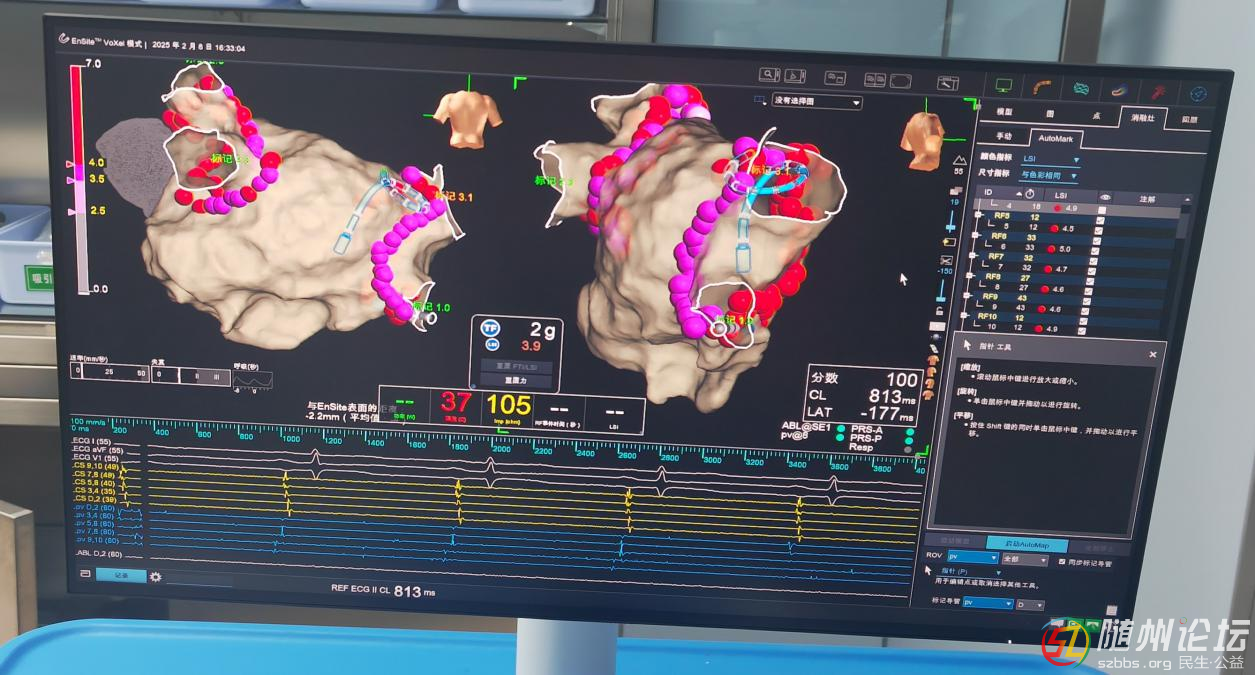
Task: Open the wrench tool window icon in top toolbar
Action: (x=948, y=83)
